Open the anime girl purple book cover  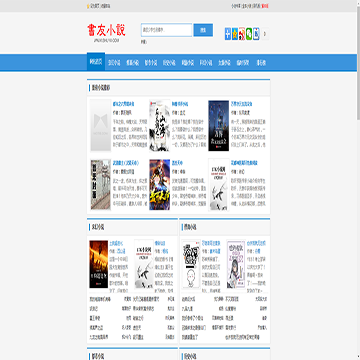236,264
